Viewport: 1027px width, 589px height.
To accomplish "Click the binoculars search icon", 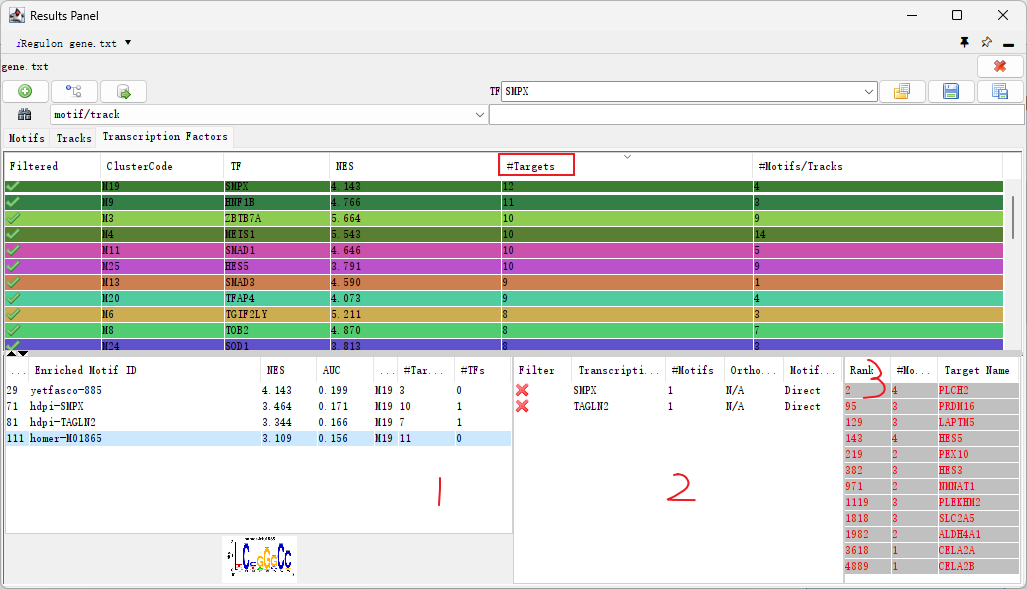I will [x=25, y=115].
